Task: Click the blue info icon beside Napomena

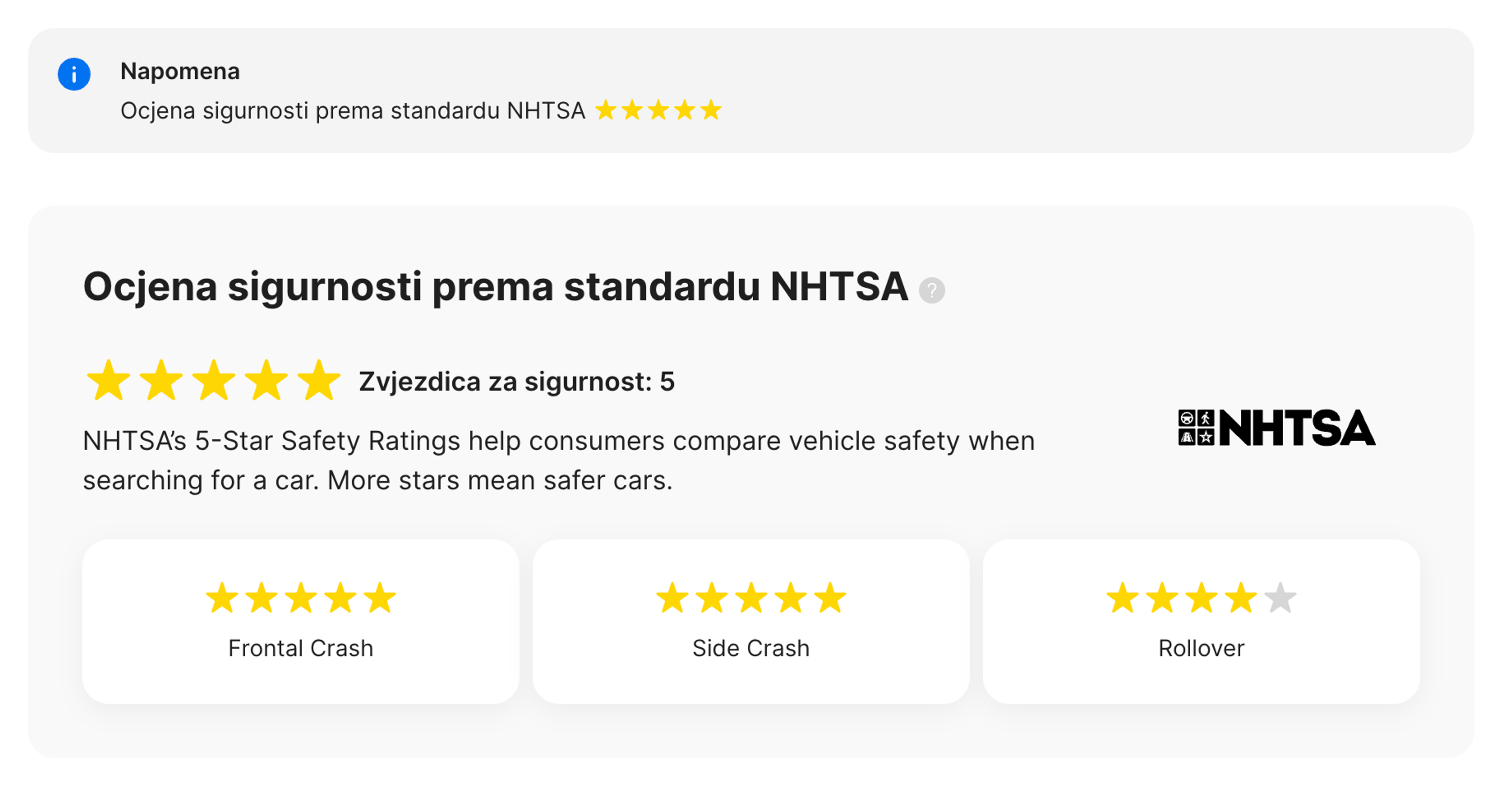Action: (75, 73)
